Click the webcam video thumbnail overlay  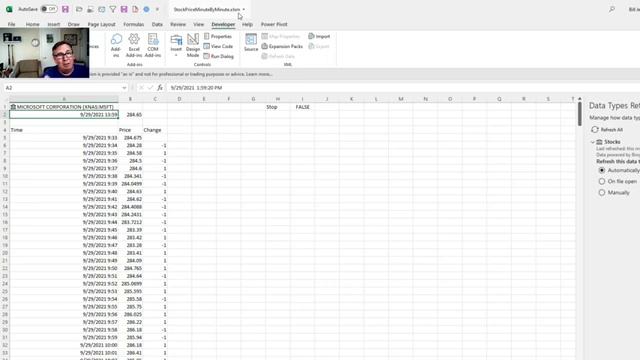[44, 53]
